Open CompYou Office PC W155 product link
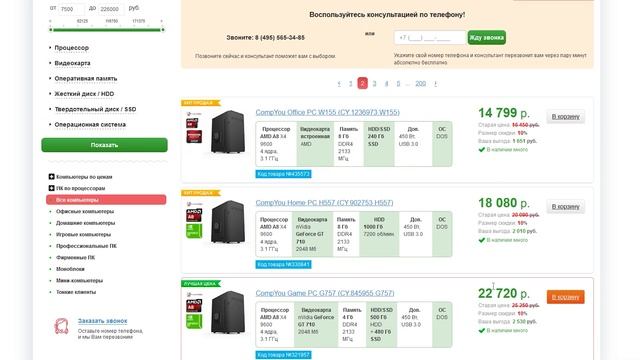Image resolution: width=640 pixels, height=360 pixels. click(327, 112)
